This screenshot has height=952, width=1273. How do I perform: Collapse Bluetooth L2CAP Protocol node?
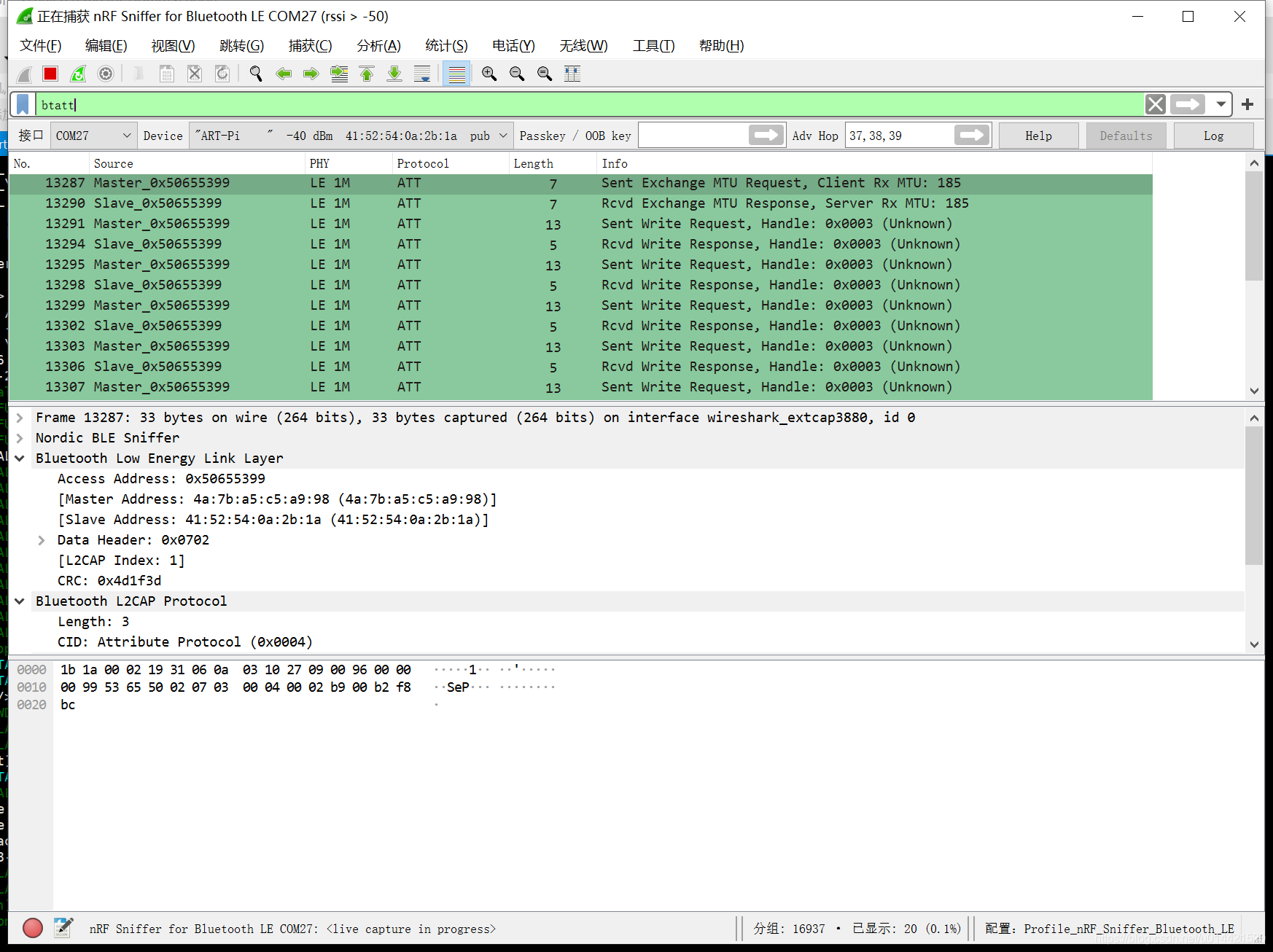tap(20, 601)
